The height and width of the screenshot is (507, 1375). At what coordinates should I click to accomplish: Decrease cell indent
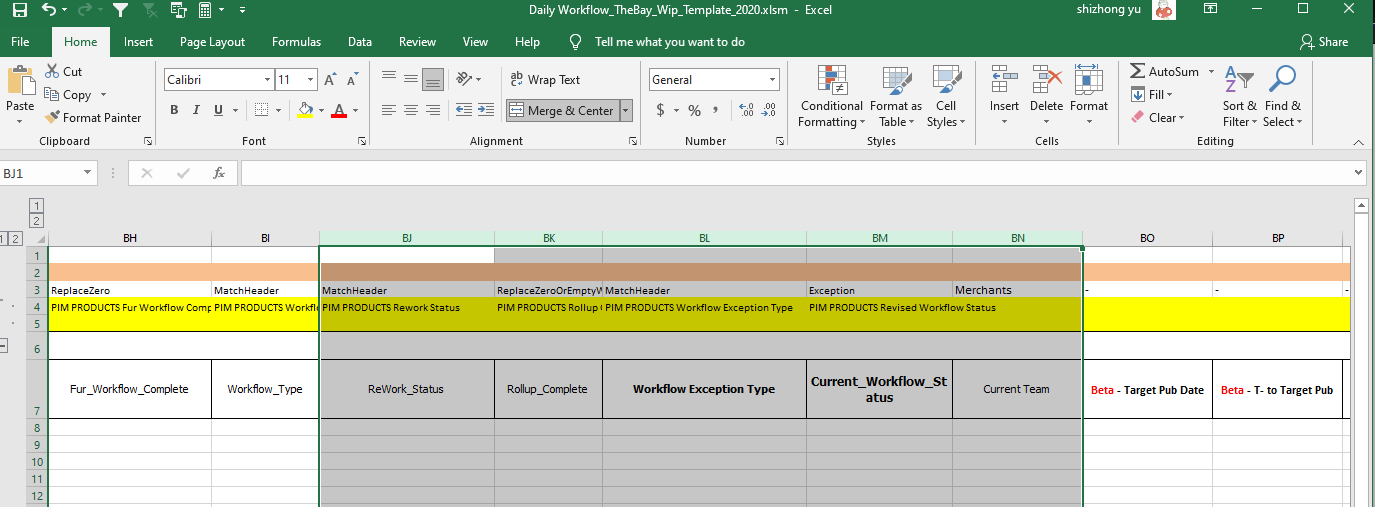465,110
